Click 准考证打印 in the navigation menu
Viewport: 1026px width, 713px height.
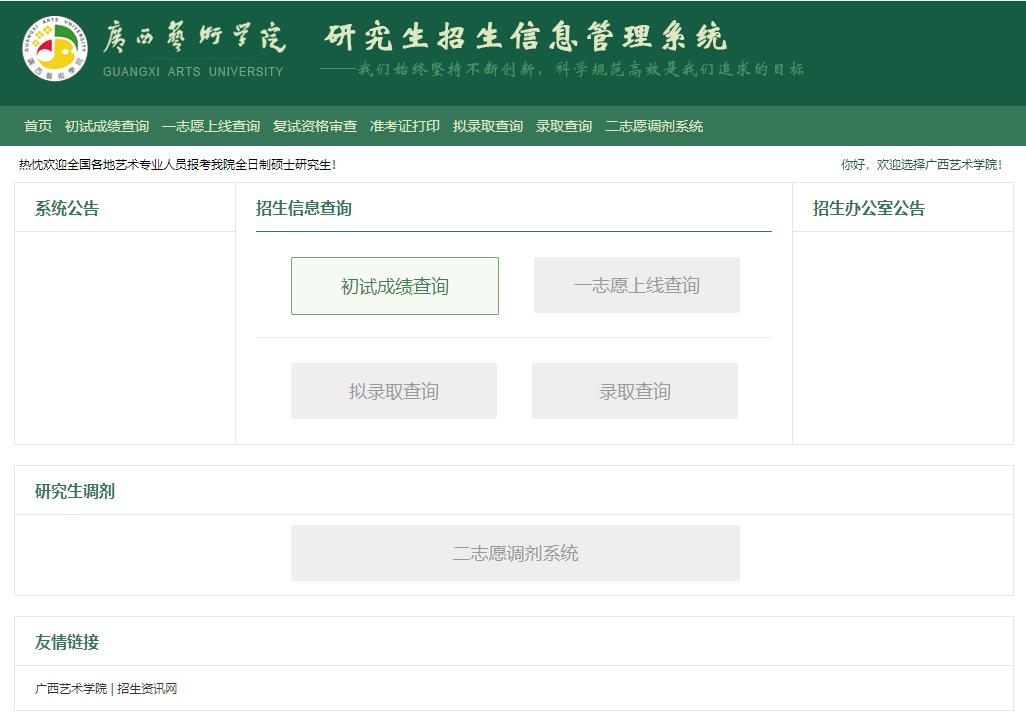[x=405, y=126]
